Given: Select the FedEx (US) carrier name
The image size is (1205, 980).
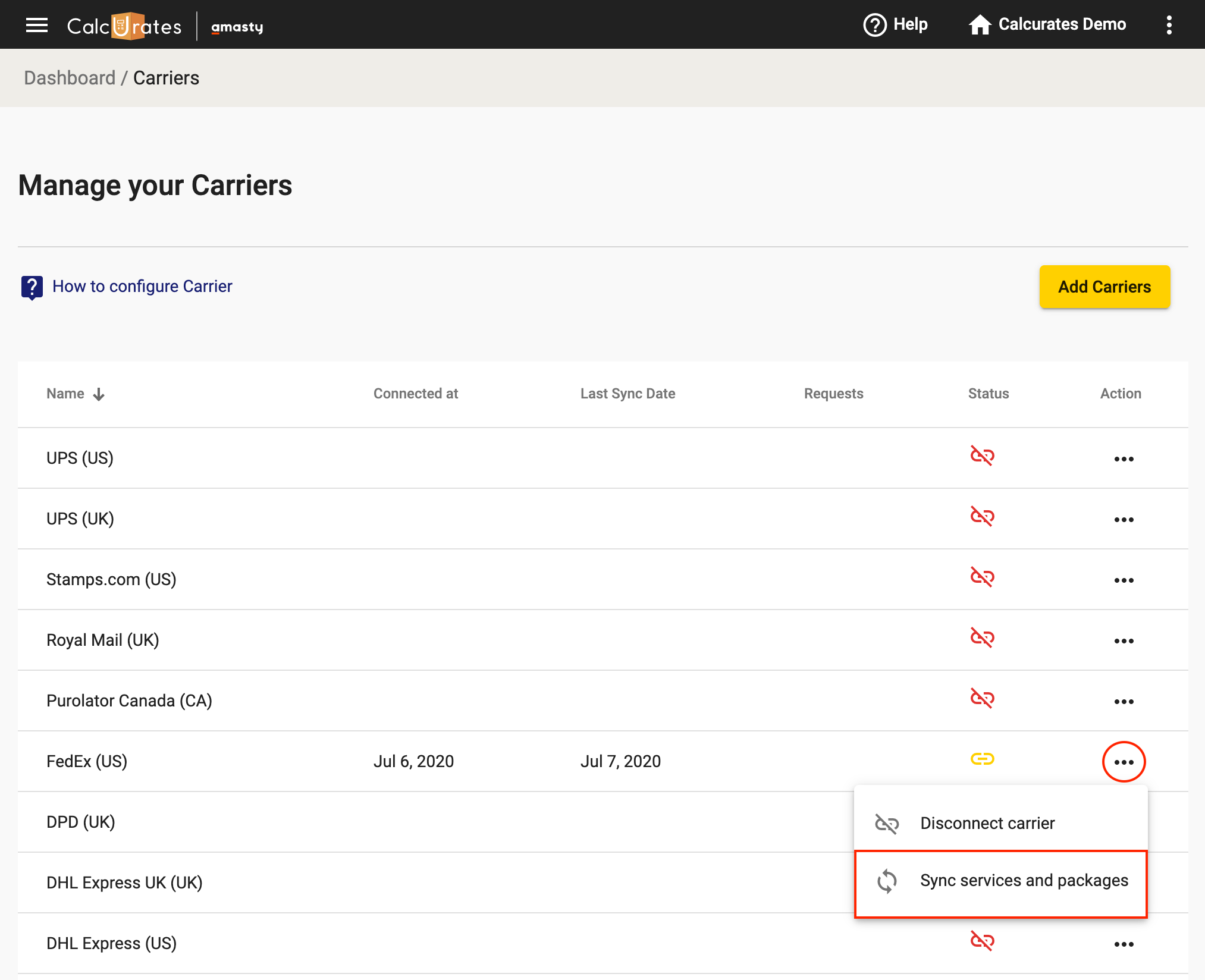Looking at the screenshot, I should pos(87,762).
